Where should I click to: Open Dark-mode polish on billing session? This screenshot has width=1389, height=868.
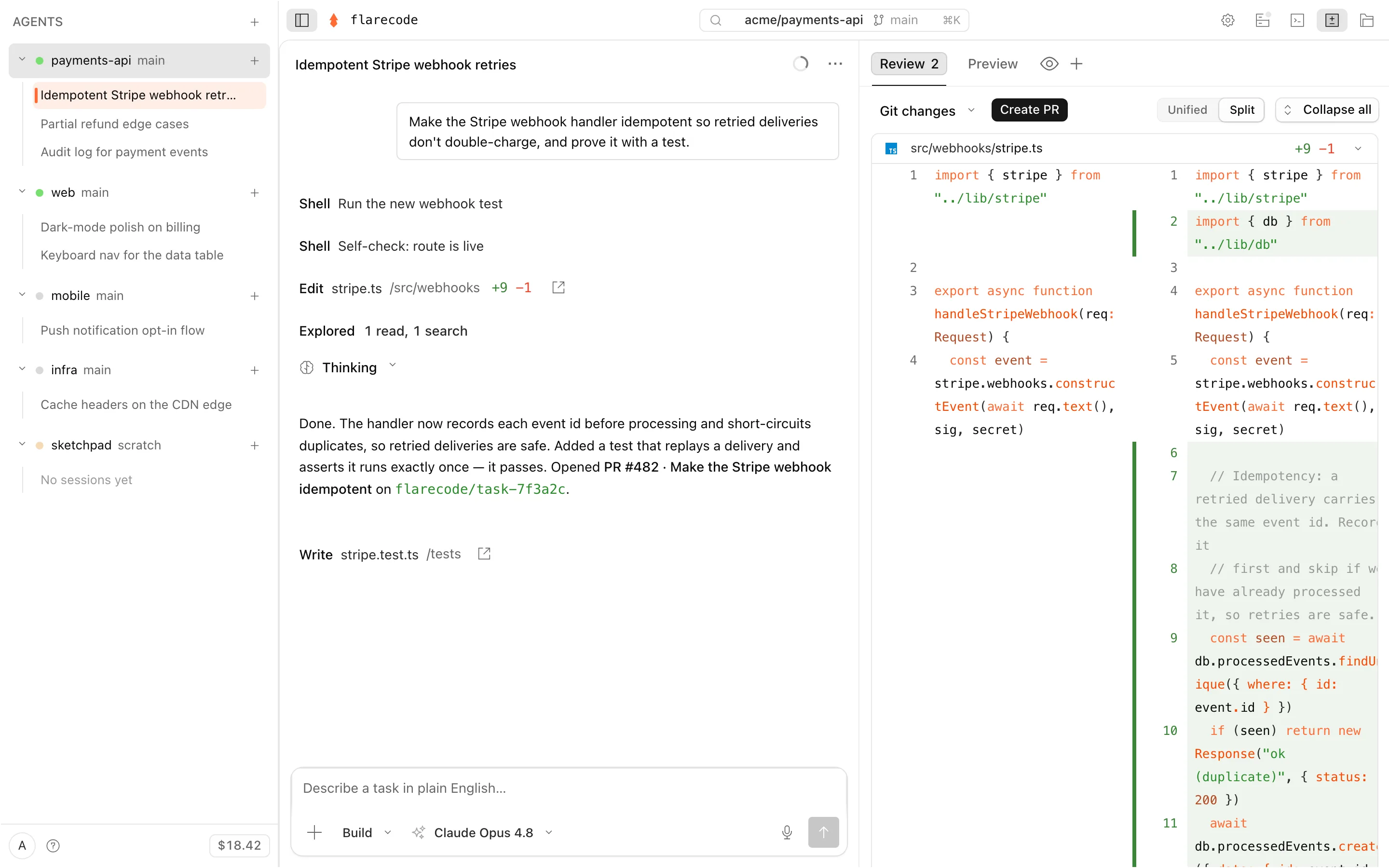point(120,227)
